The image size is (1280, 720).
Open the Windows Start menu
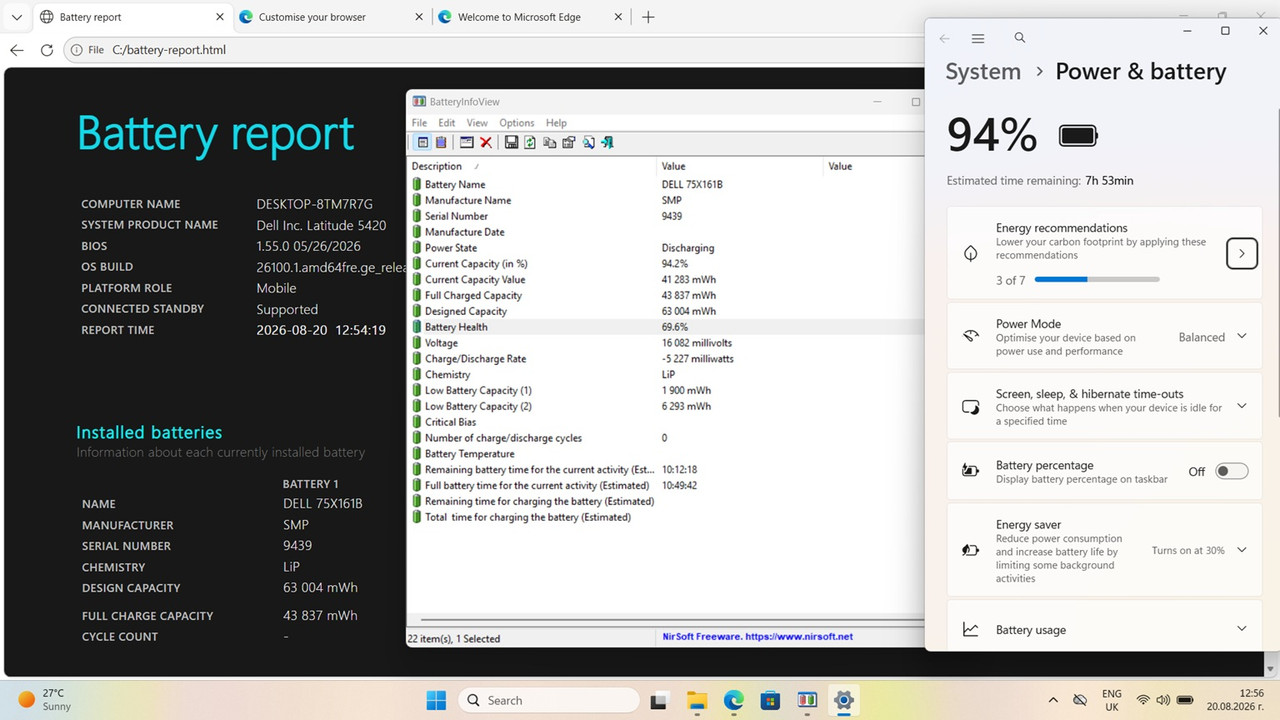pyautogui.click(x=437, y=700)
